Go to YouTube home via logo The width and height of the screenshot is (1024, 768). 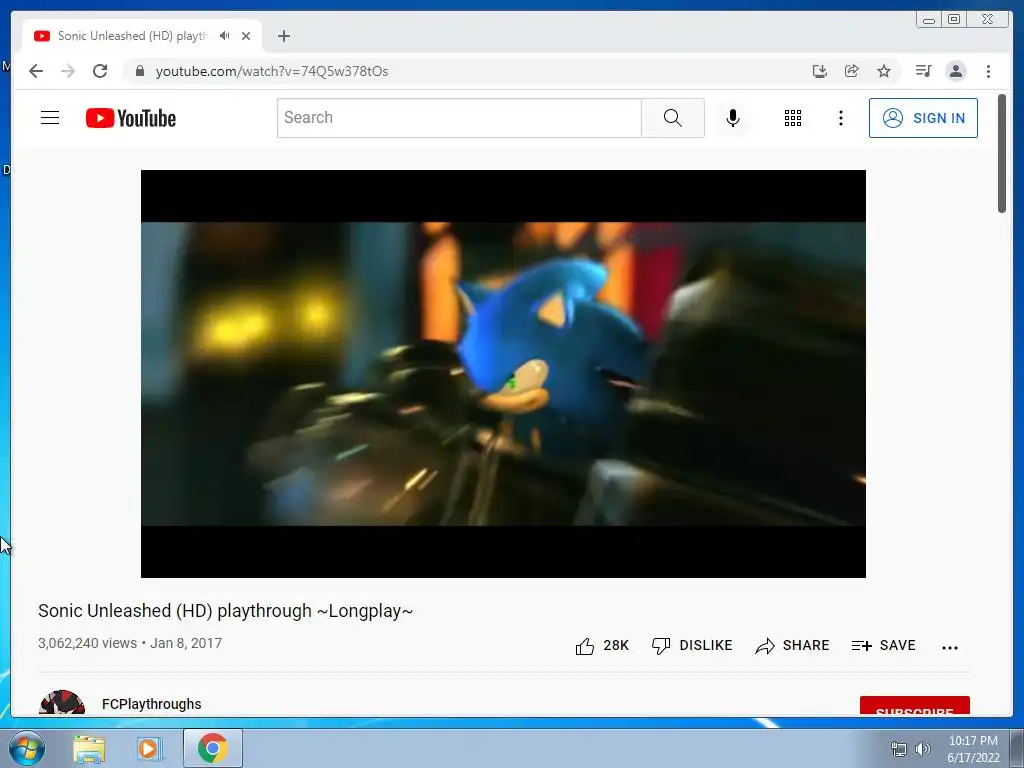(131, 118)
